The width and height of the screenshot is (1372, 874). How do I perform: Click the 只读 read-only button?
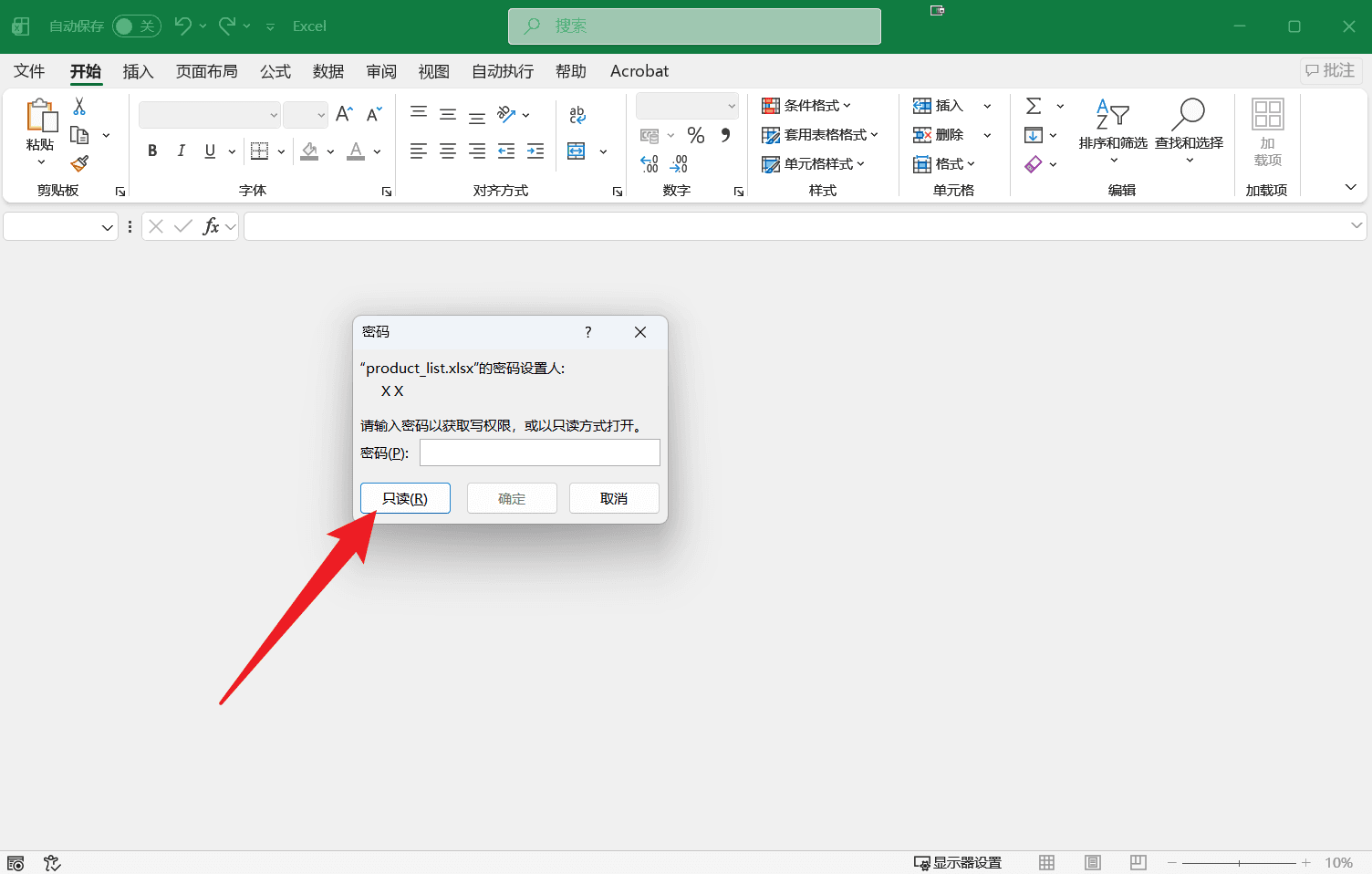pyautogui.click(x=405, y=498)
